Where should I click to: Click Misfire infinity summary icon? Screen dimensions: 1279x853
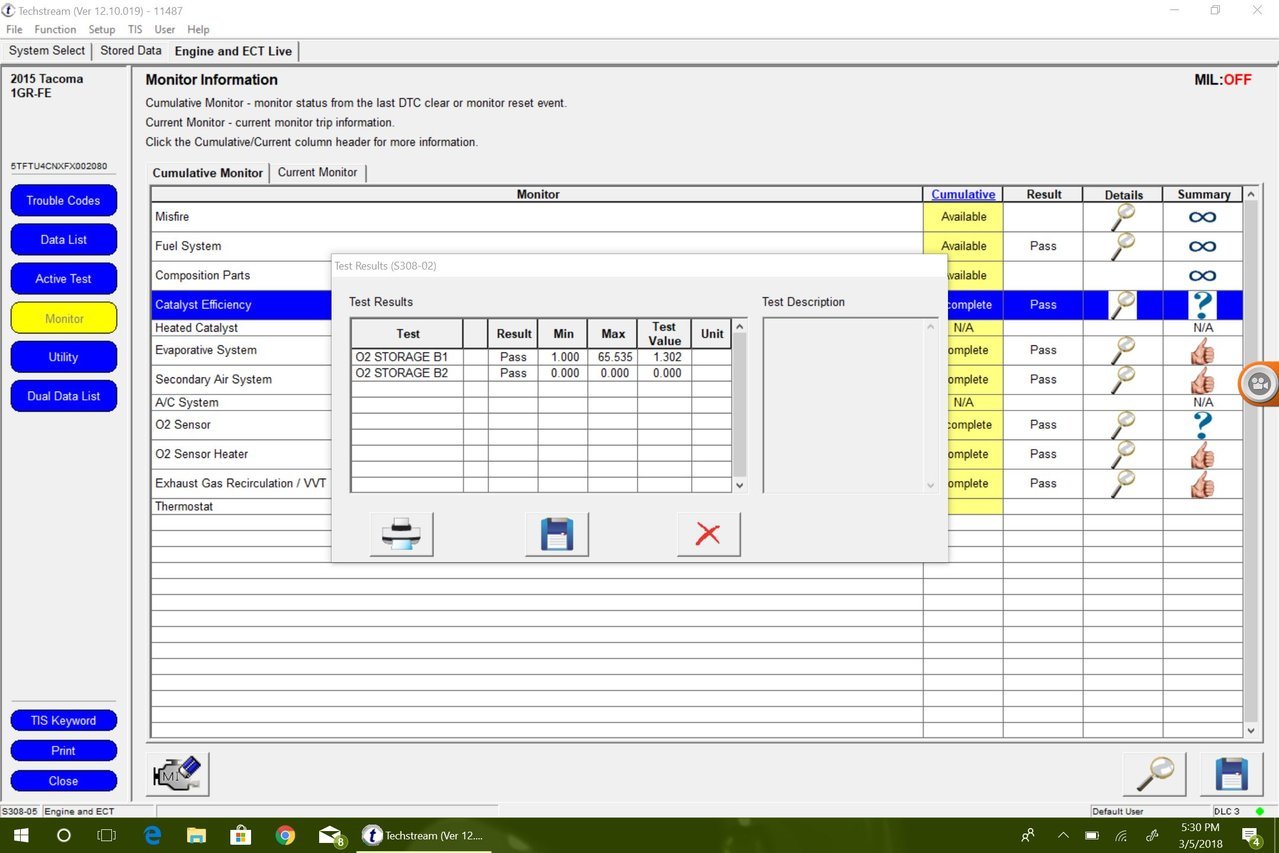1203,217
